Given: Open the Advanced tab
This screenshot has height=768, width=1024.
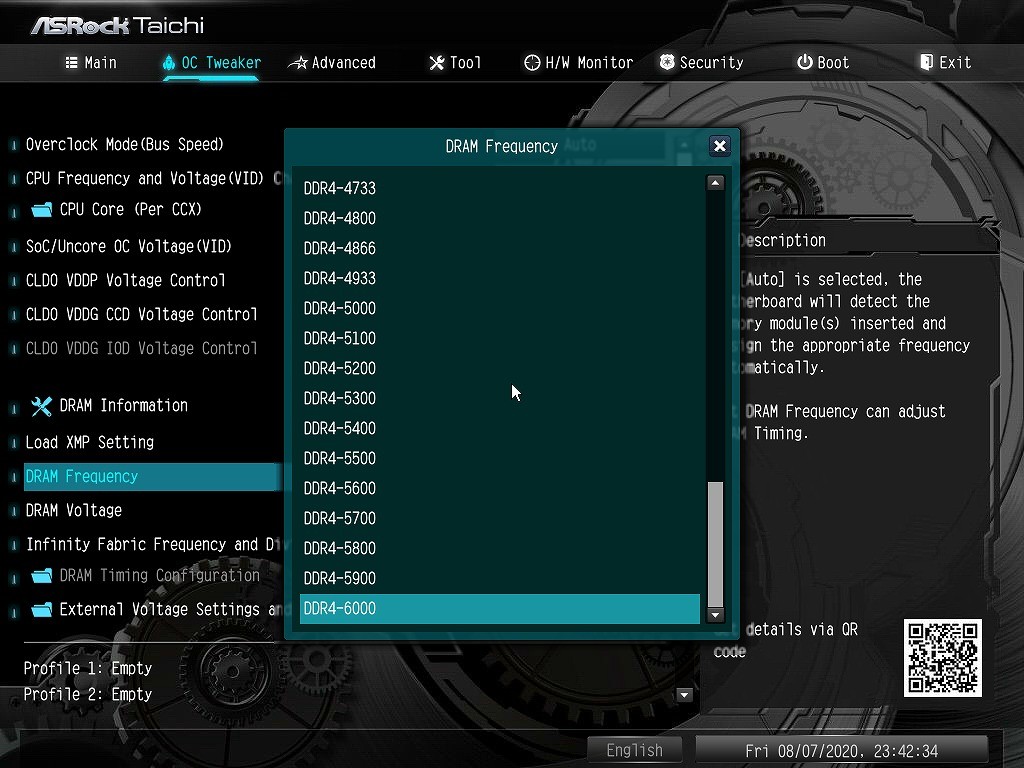Looking at the screenshot, I should coord(332,63).
